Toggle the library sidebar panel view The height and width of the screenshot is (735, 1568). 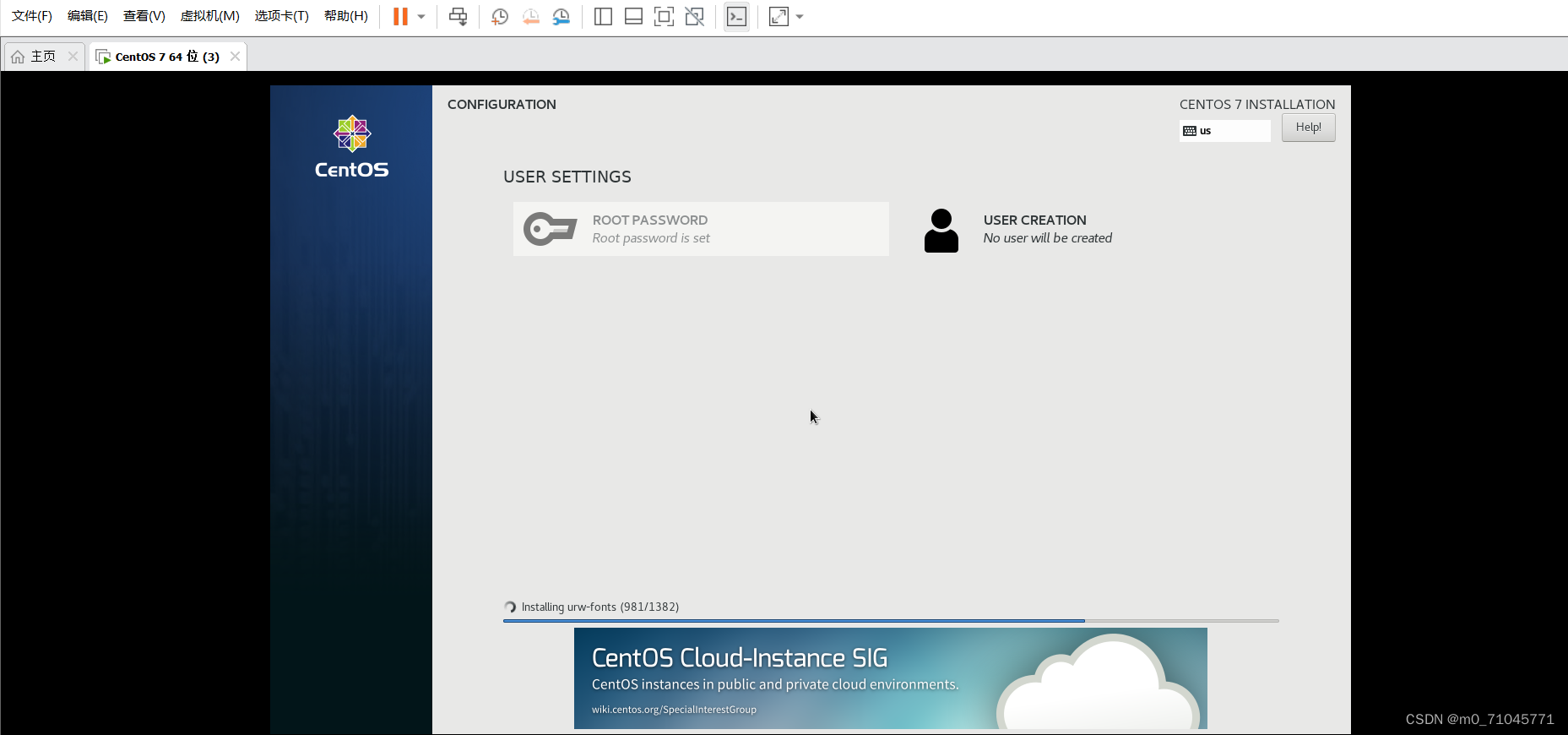pyautogui.click(x=603, y=16)
